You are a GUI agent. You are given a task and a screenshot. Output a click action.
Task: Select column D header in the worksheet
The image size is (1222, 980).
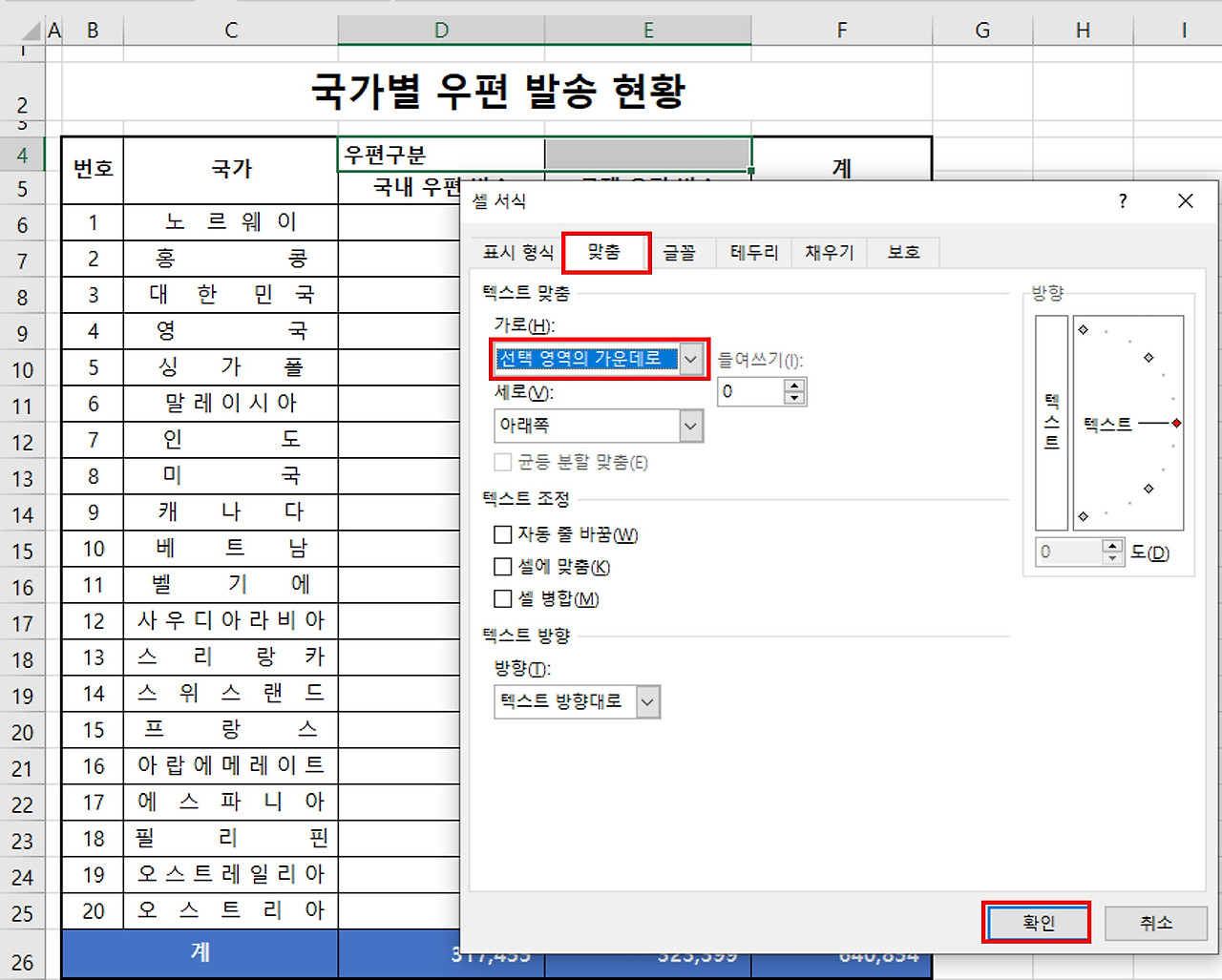(441, 30)
